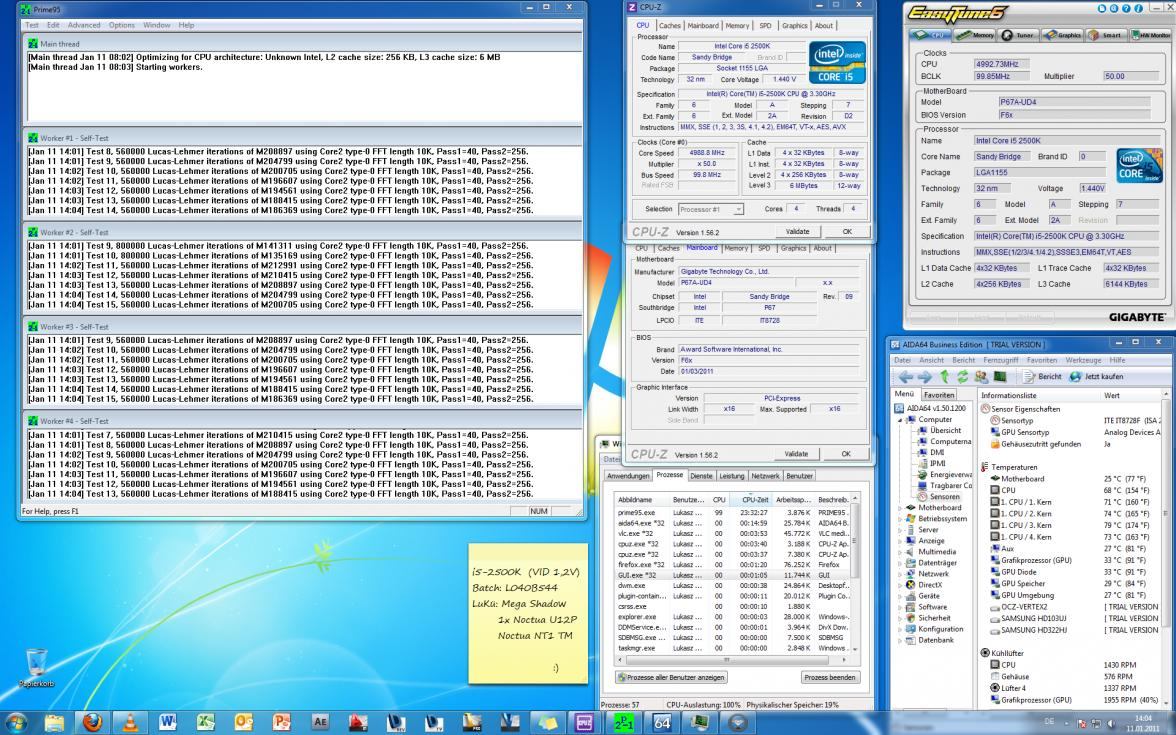Select prime95.exe process row in Task Manager

[x=733, y=513]
